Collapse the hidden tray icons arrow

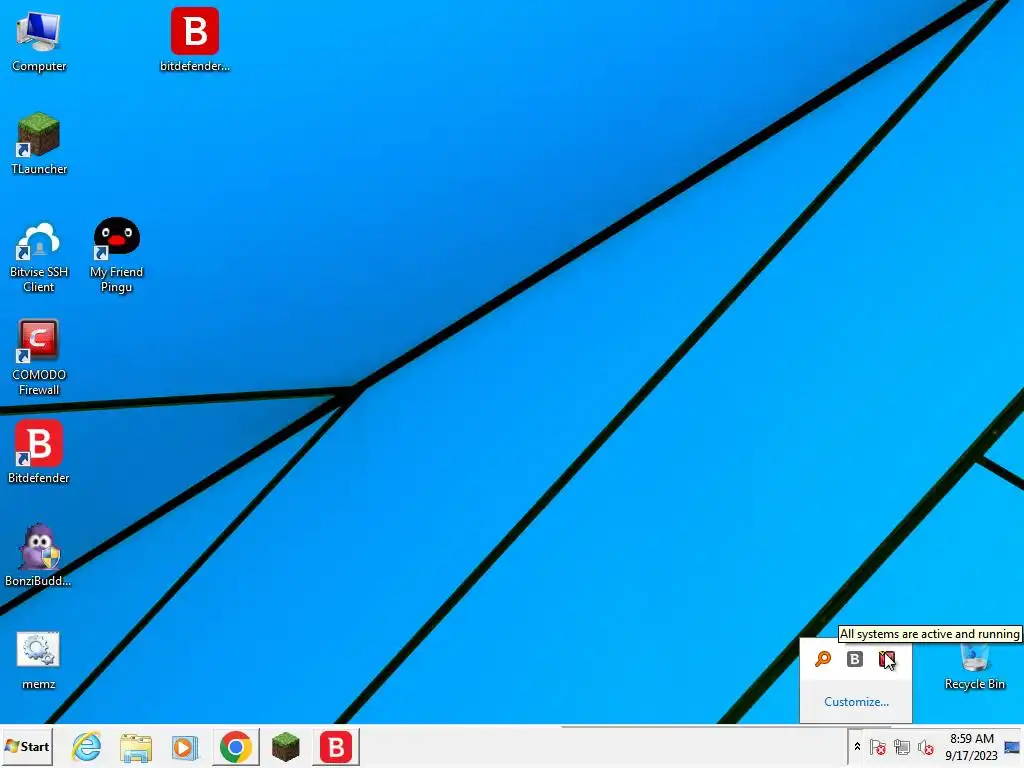[x=857, y=746]
